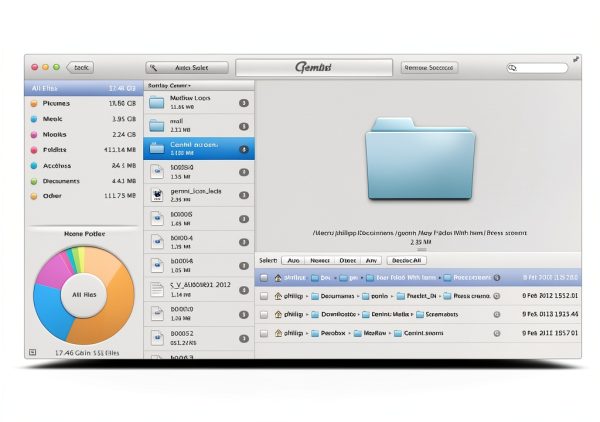The height and width of the screenshot is (422, 600).
Task: Click the Deselect All button
Action: (406, 261)
